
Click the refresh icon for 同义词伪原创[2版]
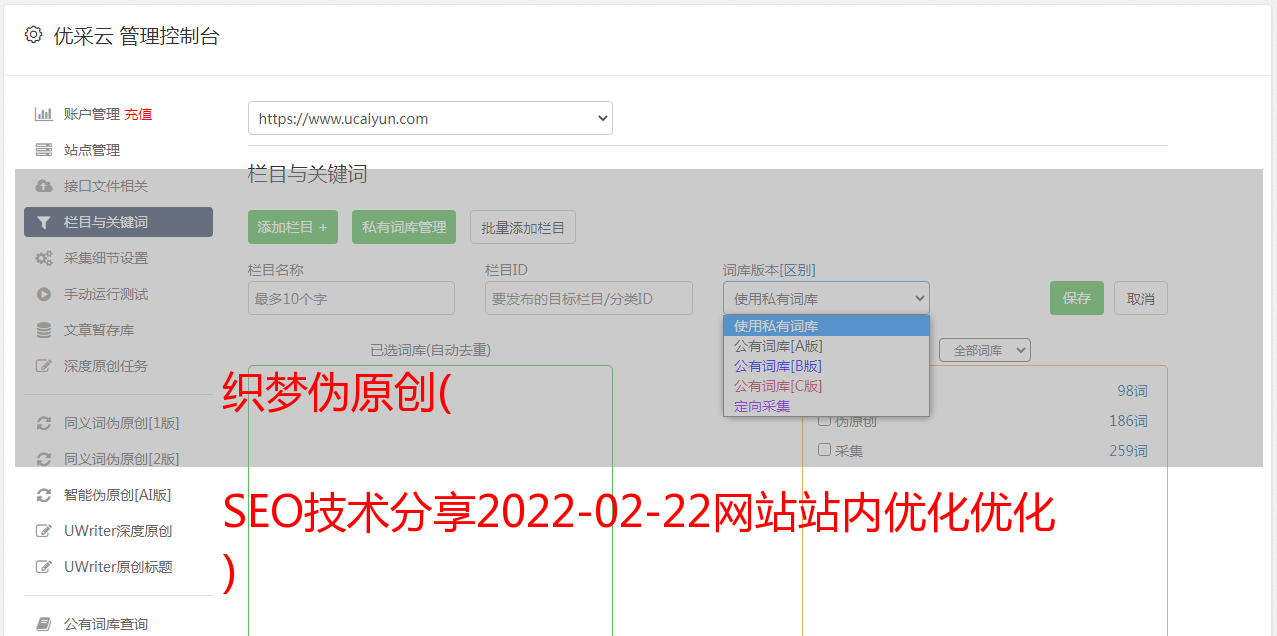[44, 459]
